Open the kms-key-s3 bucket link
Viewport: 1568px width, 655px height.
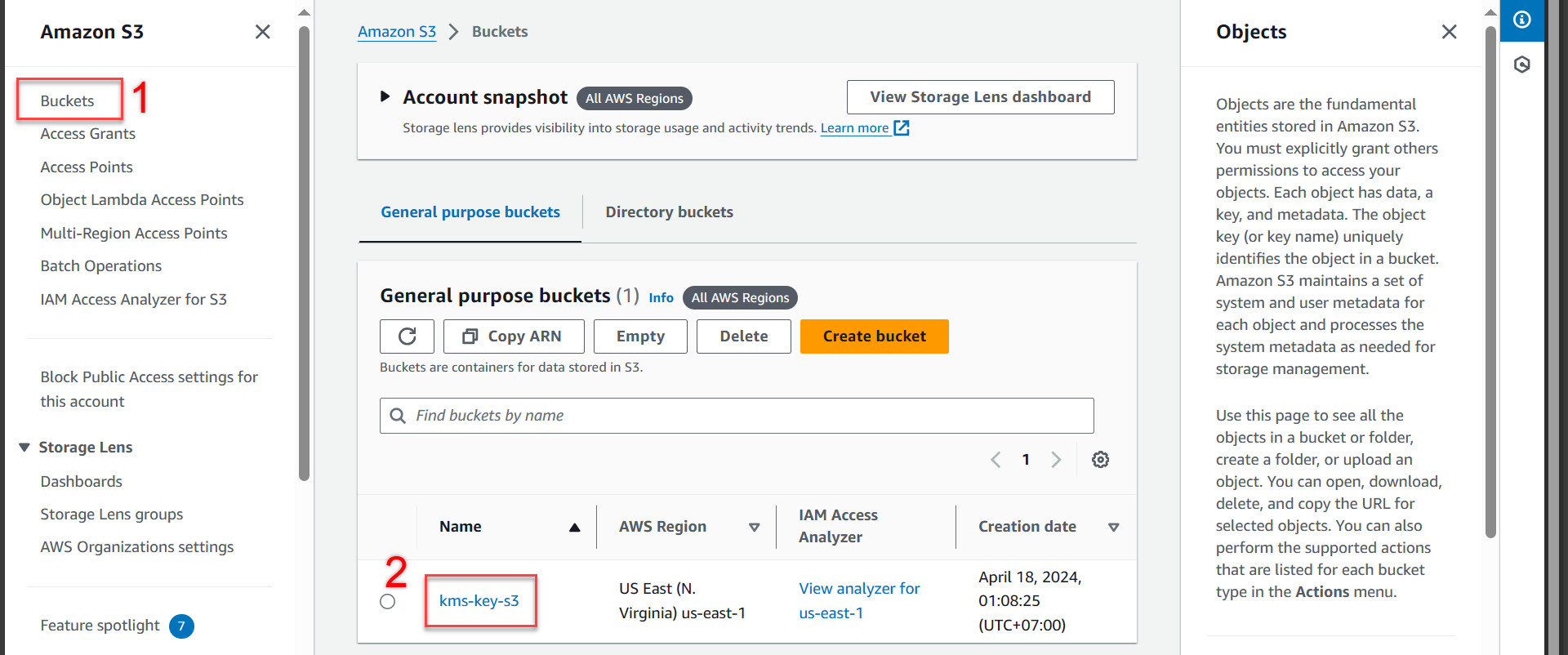click(479, 601)
